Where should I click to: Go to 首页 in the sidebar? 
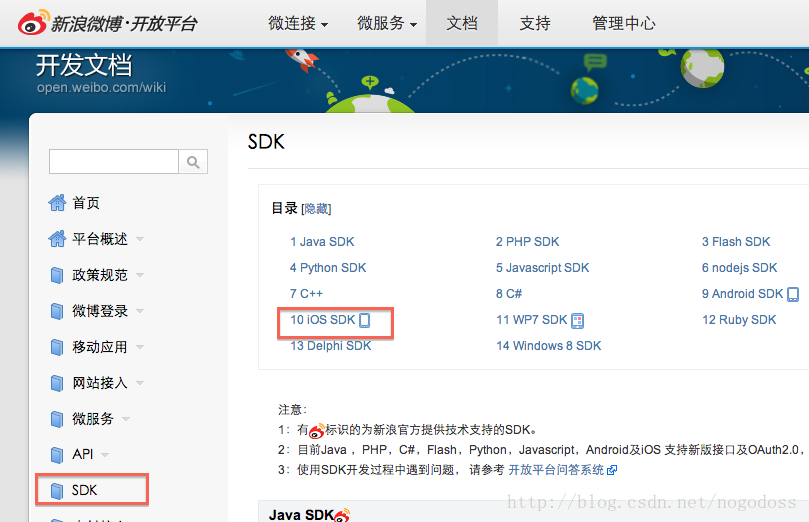click(x=86, y=203)
